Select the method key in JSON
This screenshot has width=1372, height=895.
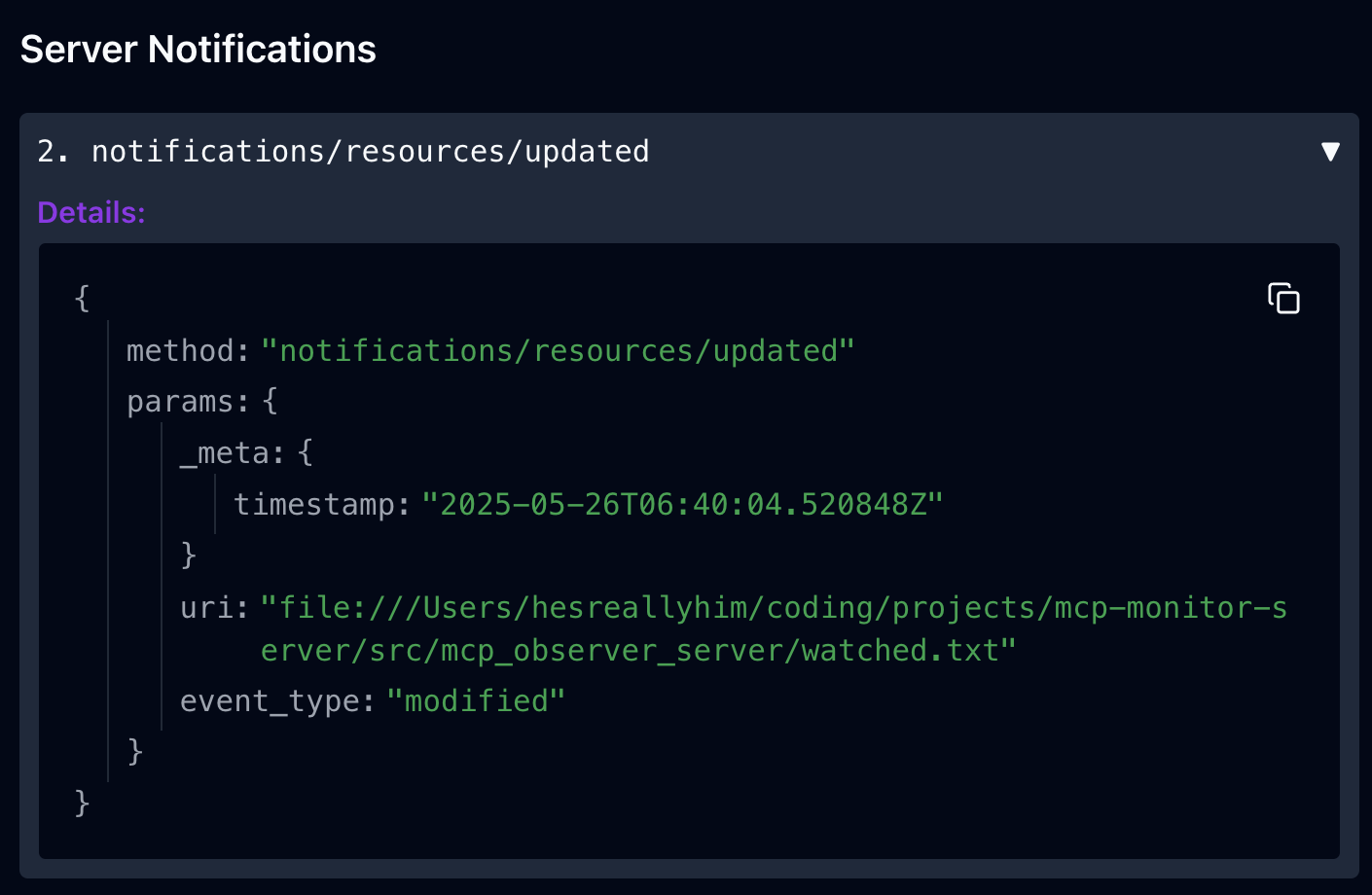(187, 350)
